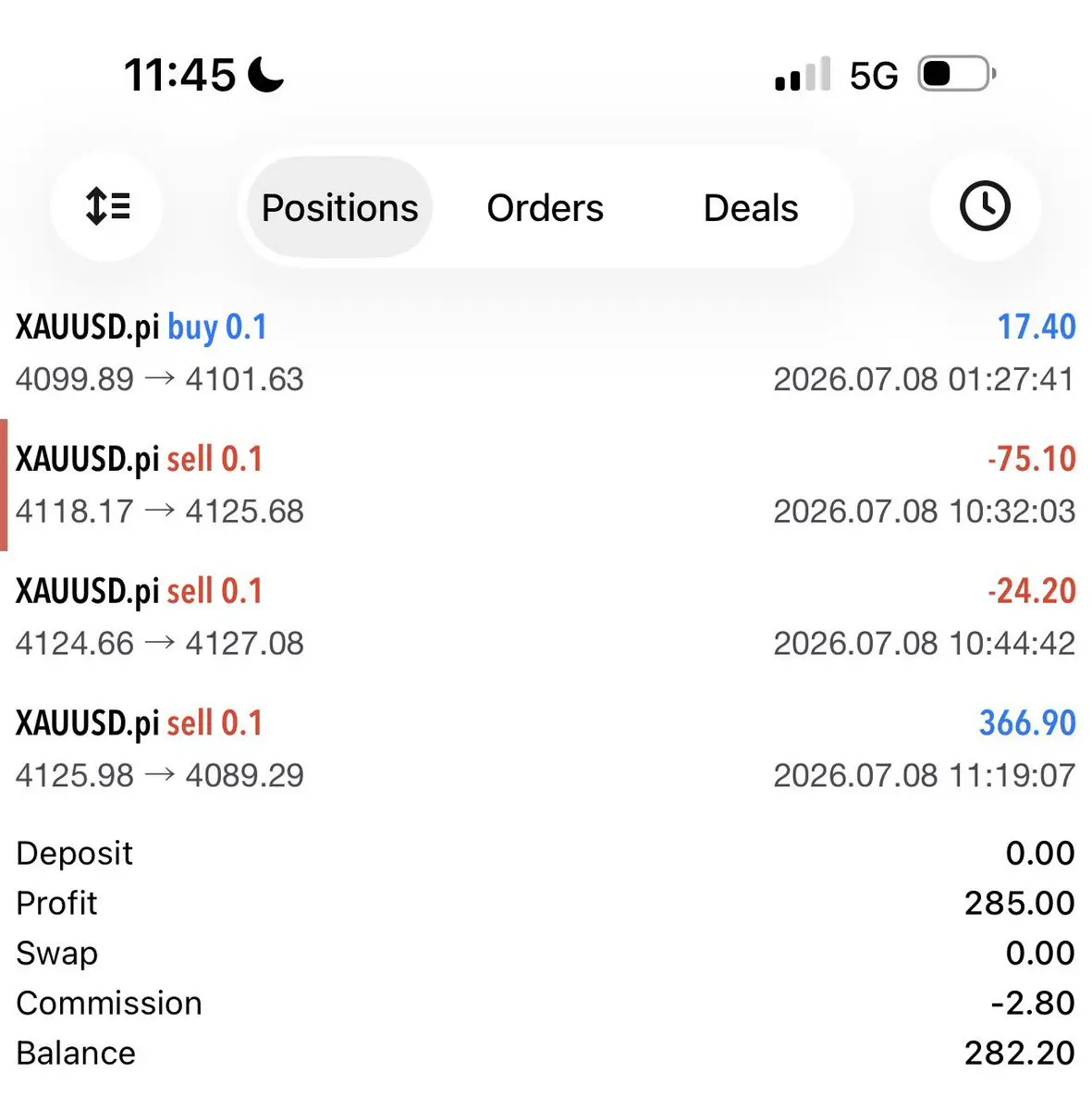Screen dimensions: 1092x1110
Task: Tap the 11:45 status bar clock
Action: pyautogui.click(x=180, y=75)
